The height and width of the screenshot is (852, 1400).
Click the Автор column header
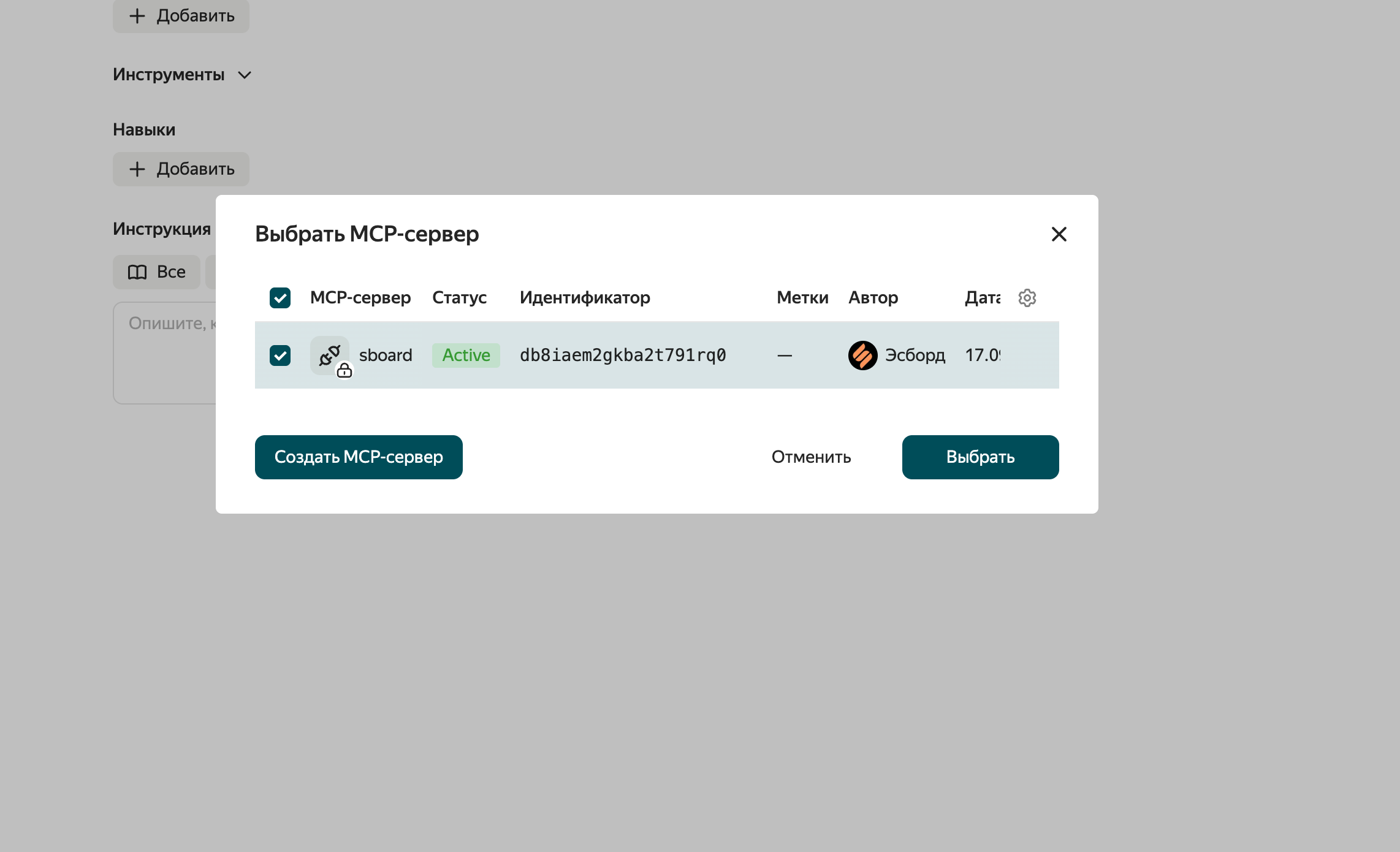click(873, 298)
